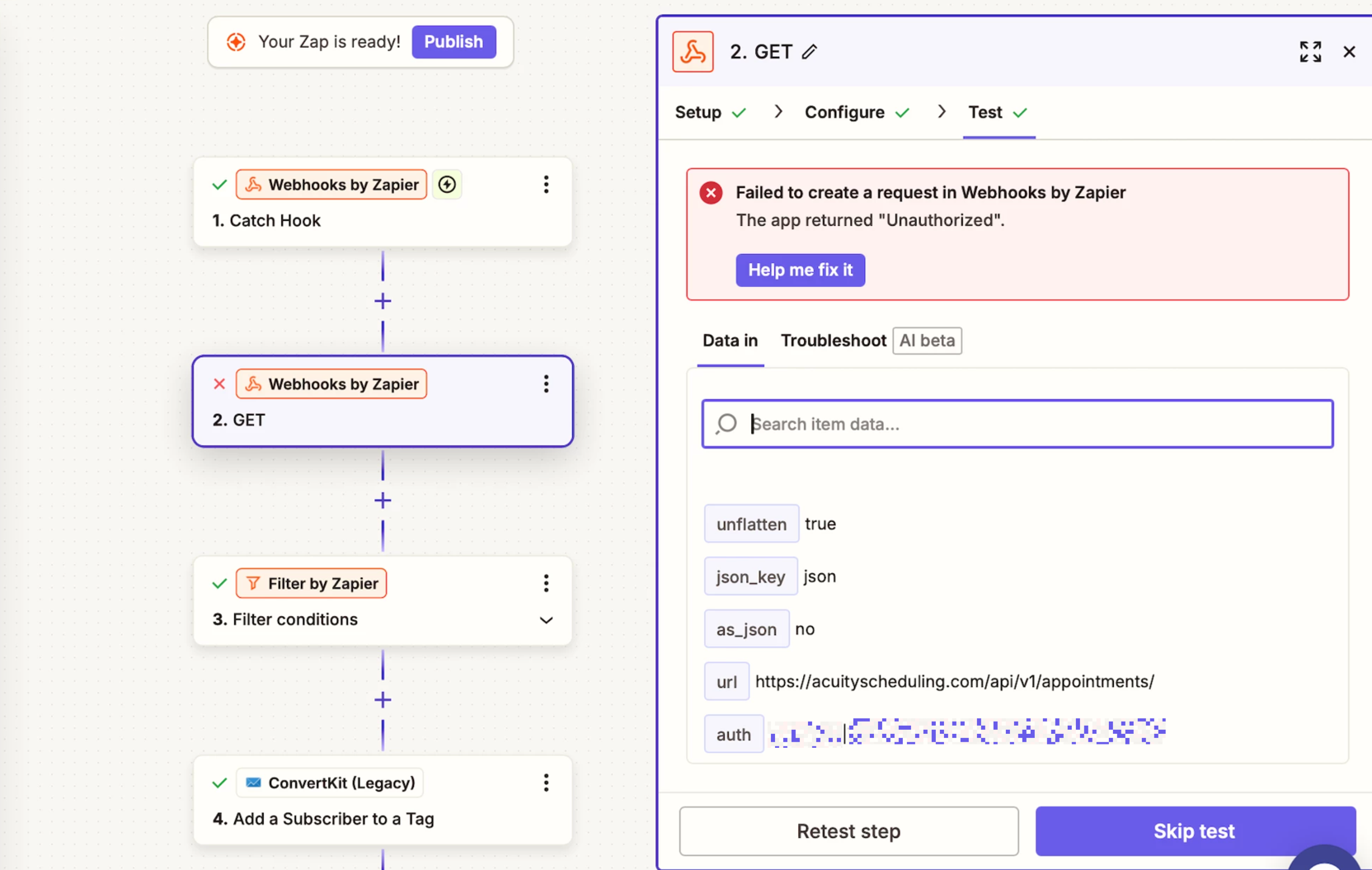The height and width of the screenshot is (870, 1372).
Task: Expand the Filter conditions chevron
Action: point(546,620)
